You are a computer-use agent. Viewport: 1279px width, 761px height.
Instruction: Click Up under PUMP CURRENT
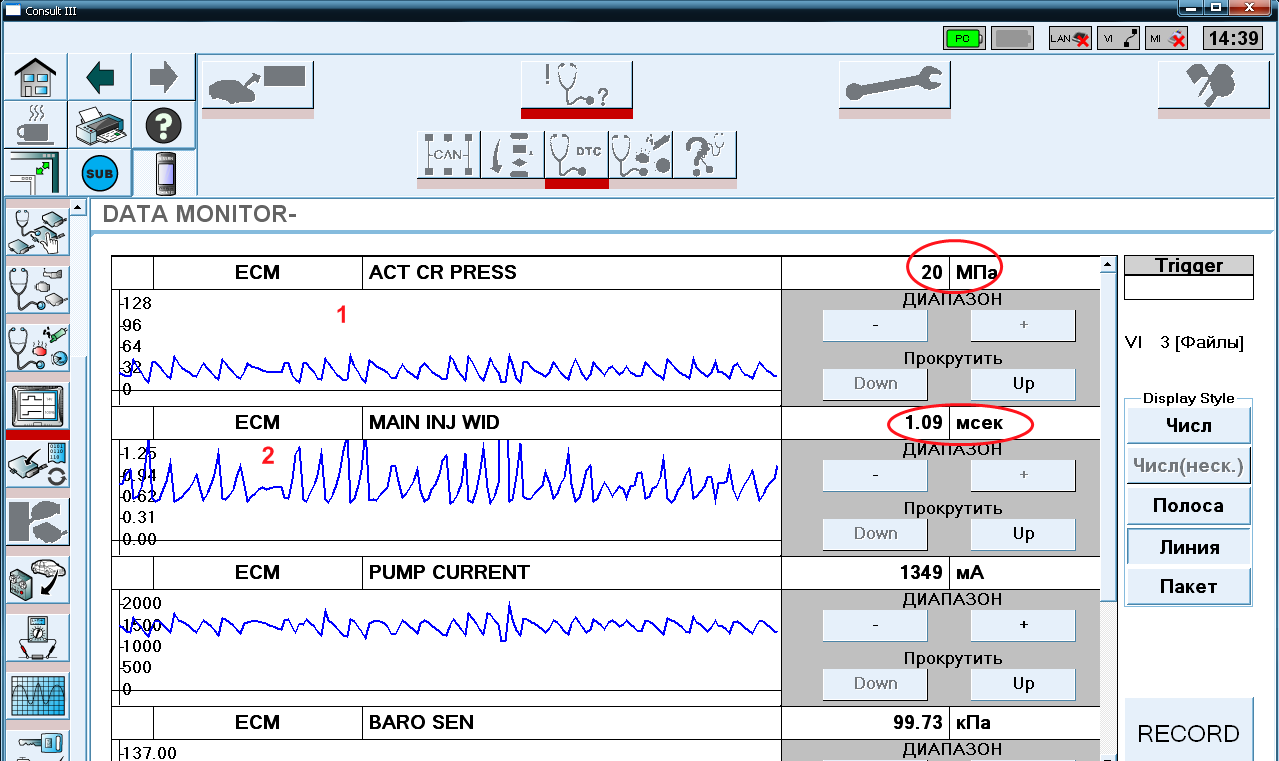[1023, 684]
